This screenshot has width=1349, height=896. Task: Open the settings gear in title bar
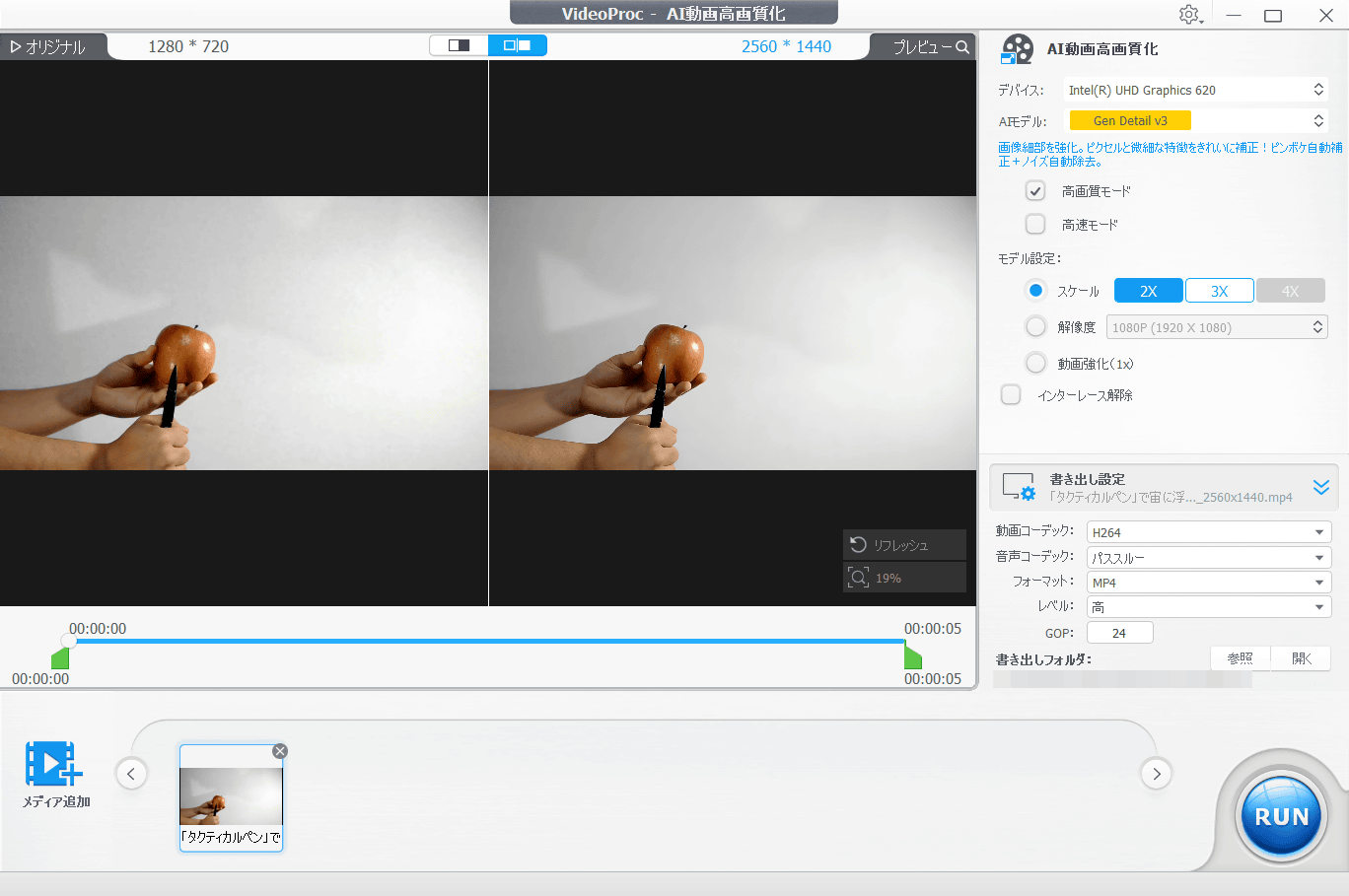click(1189, 15)
